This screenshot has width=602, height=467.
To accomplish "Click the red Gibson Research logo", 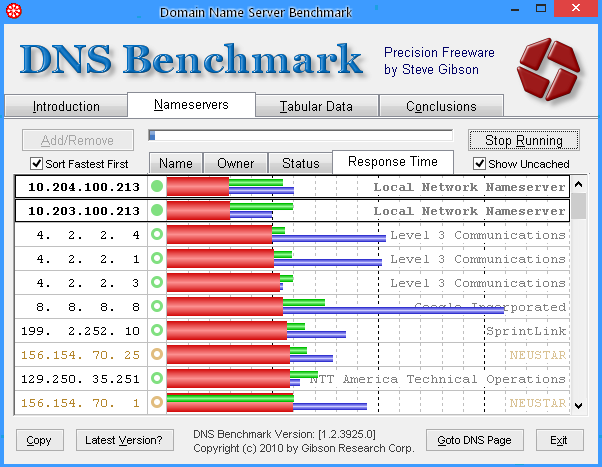I will [x=548, y=69].
